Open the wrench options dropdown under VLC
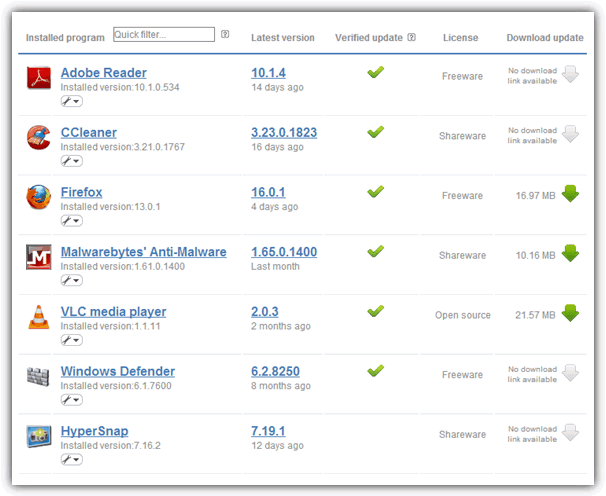606x496 pixels. (71, 340)
